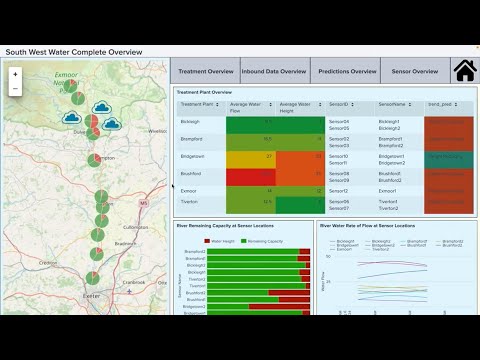This screenshot has height=360, width=480.
Task: Toggle Remaining Capacity legend series
Action: click(262, 241)
